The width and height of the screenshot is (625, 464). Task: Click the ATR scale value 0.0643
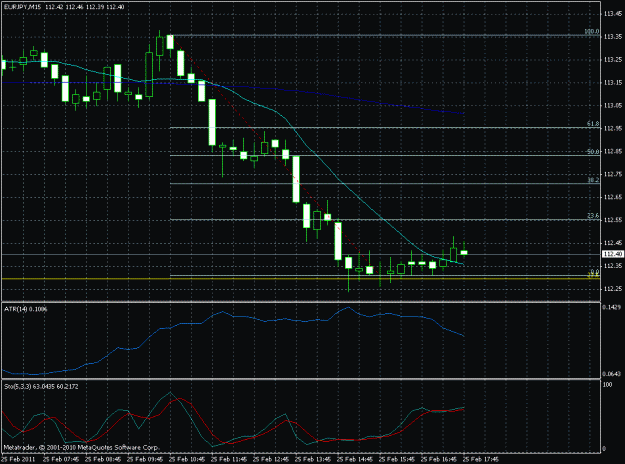(x=612, y=374)
